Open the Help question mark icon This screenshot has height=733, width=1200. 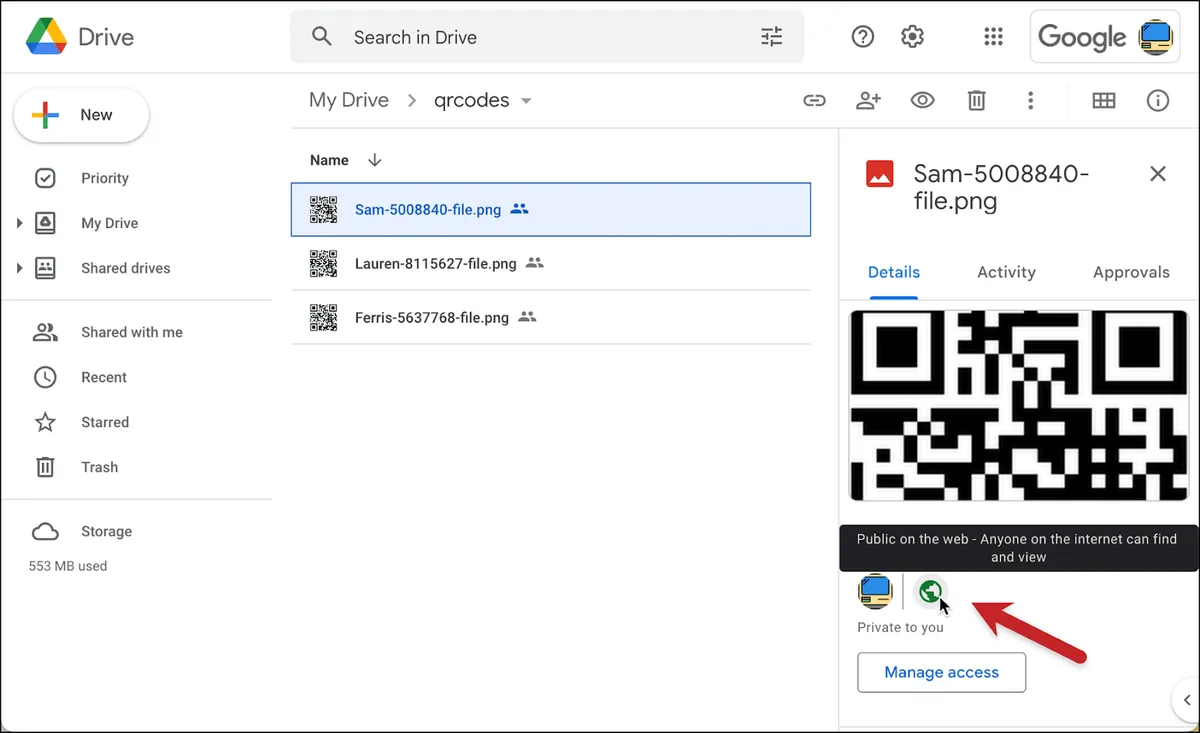[x=862, y=37]
